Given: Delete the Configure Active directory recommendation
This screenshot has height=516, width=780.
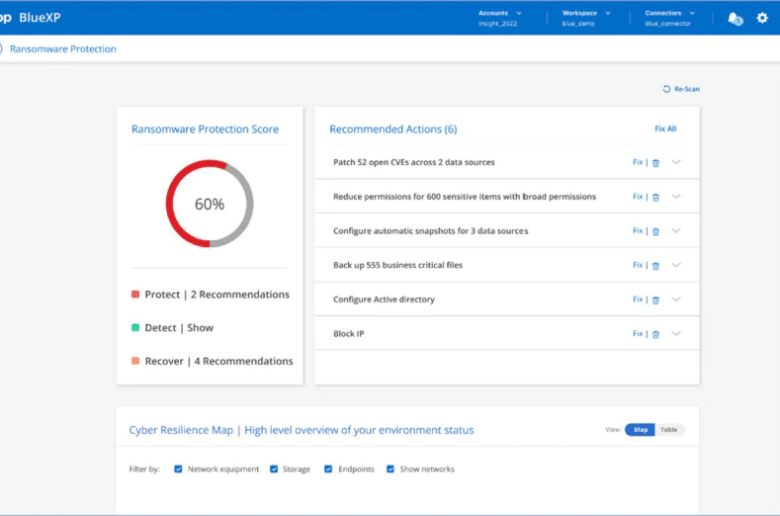Looking at the screenshot, I should click(x=656, y=300).
